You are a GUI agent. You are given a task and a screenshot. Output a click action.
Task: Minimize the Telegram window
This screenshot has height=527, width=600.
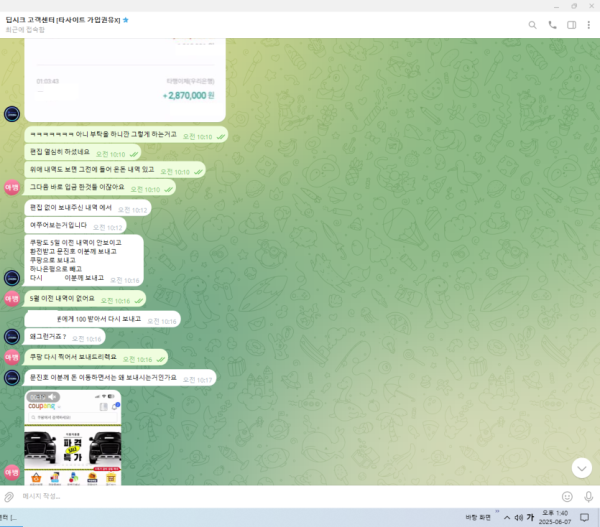556,7
